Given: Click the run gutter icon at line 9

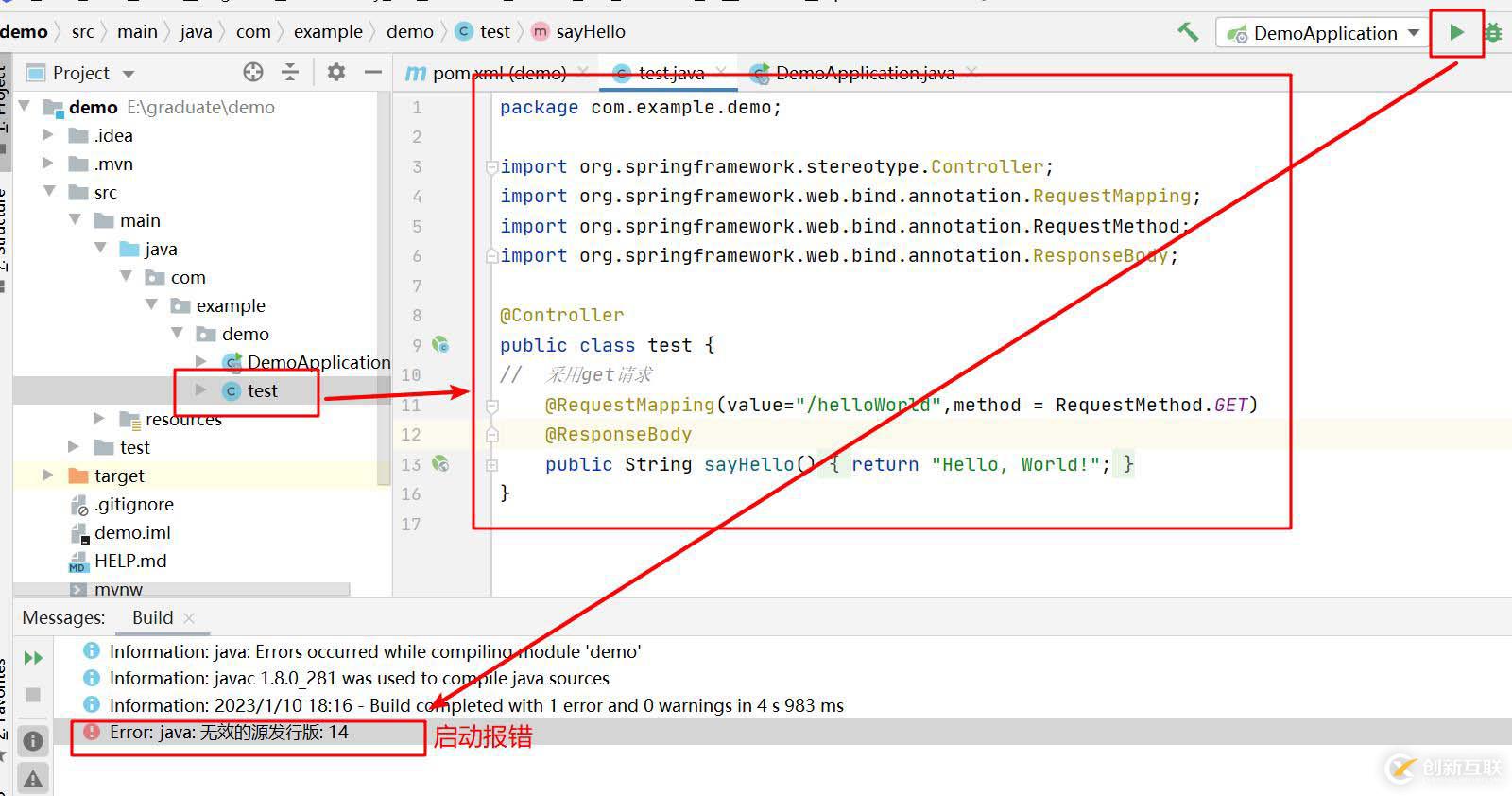Looking at the screenshot, I should click(x=440, y=345).
